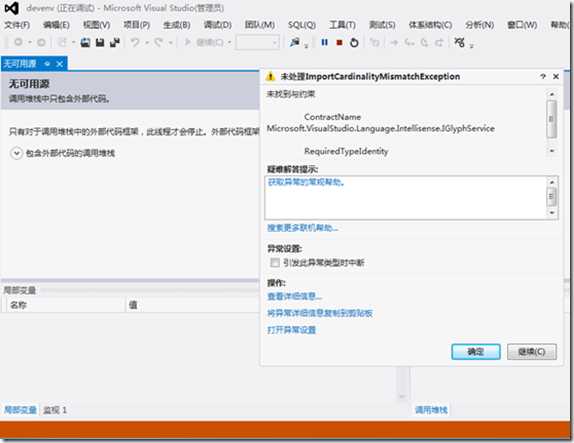This screenshot has width=574, height=443.
Task: Open the navigate backward dropdown arrow
Action: pyautogui.click(x=29, y=43)
